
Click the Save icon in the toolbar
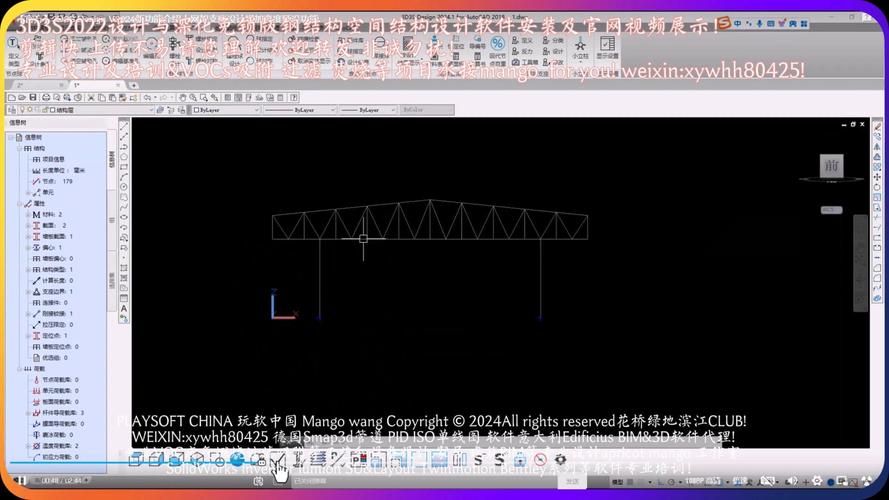[34, 97]
